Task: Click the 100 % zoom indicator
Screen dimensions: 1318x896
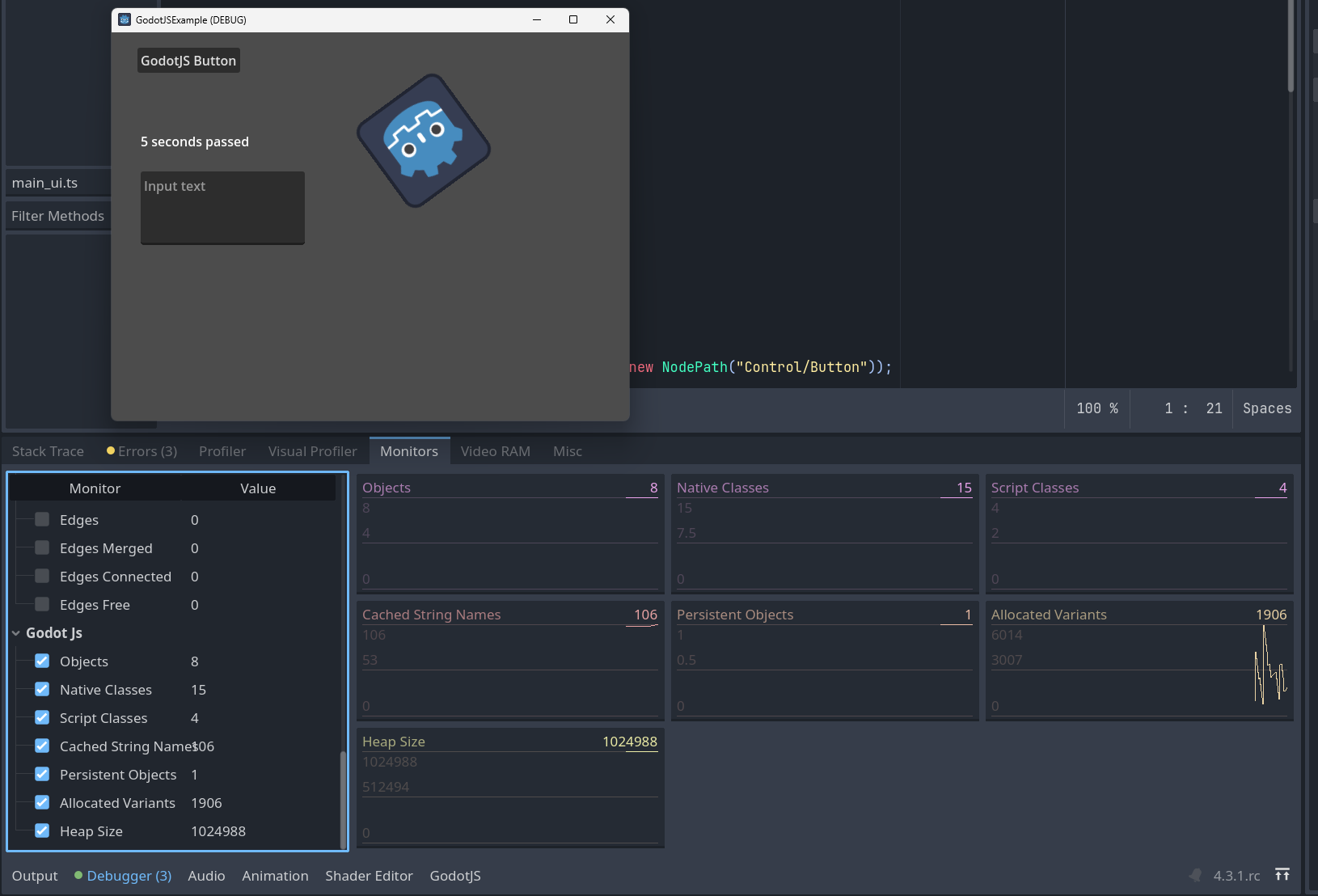Action: tap(1097, 408)
